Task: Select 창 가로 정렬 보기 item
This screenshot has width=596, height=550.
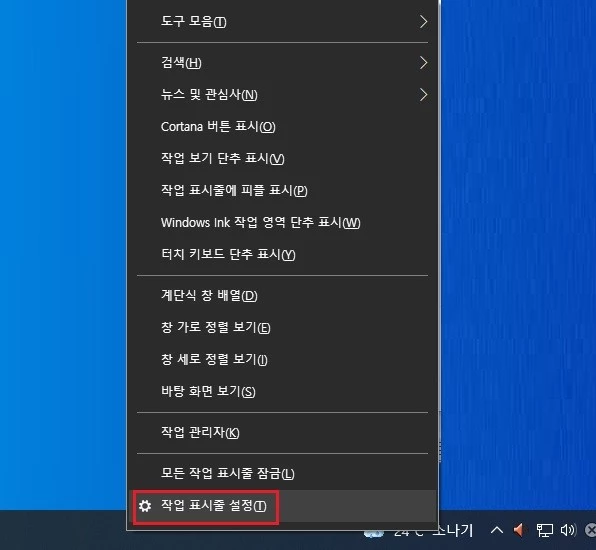Action: [x=282, y=327]
